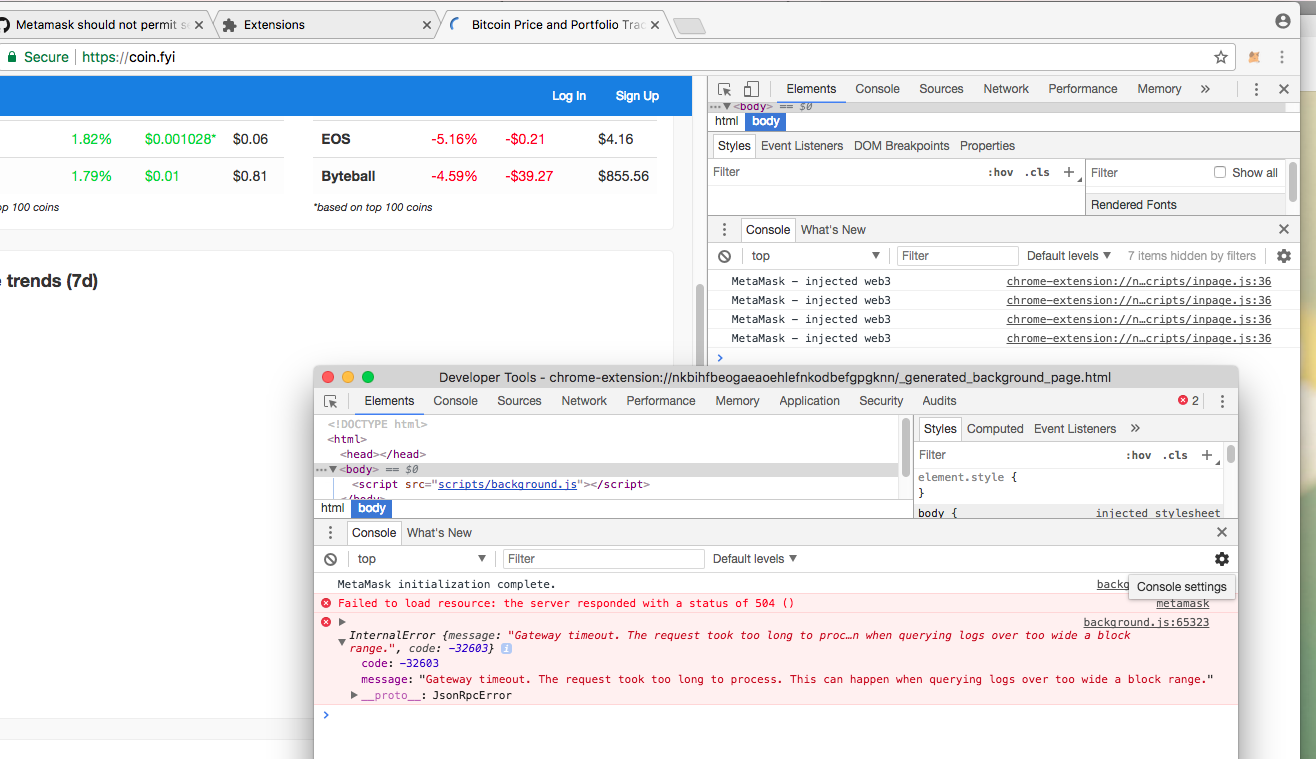This screenshot has width=1316, height=759.
Task: Click Byteball row in losers table
Action: pyautogui.click(x=485, y=176)
